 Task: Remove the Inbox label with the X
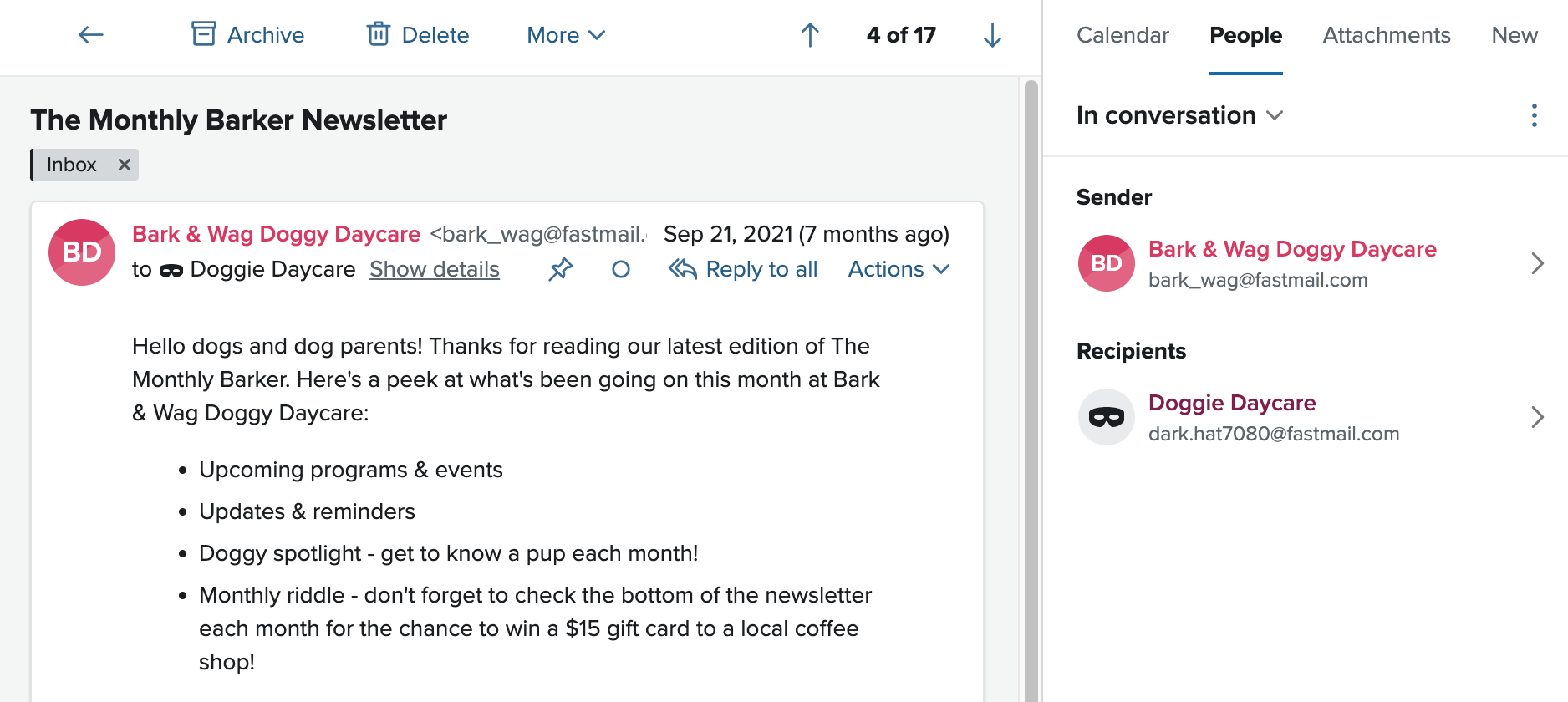point(125,165)
